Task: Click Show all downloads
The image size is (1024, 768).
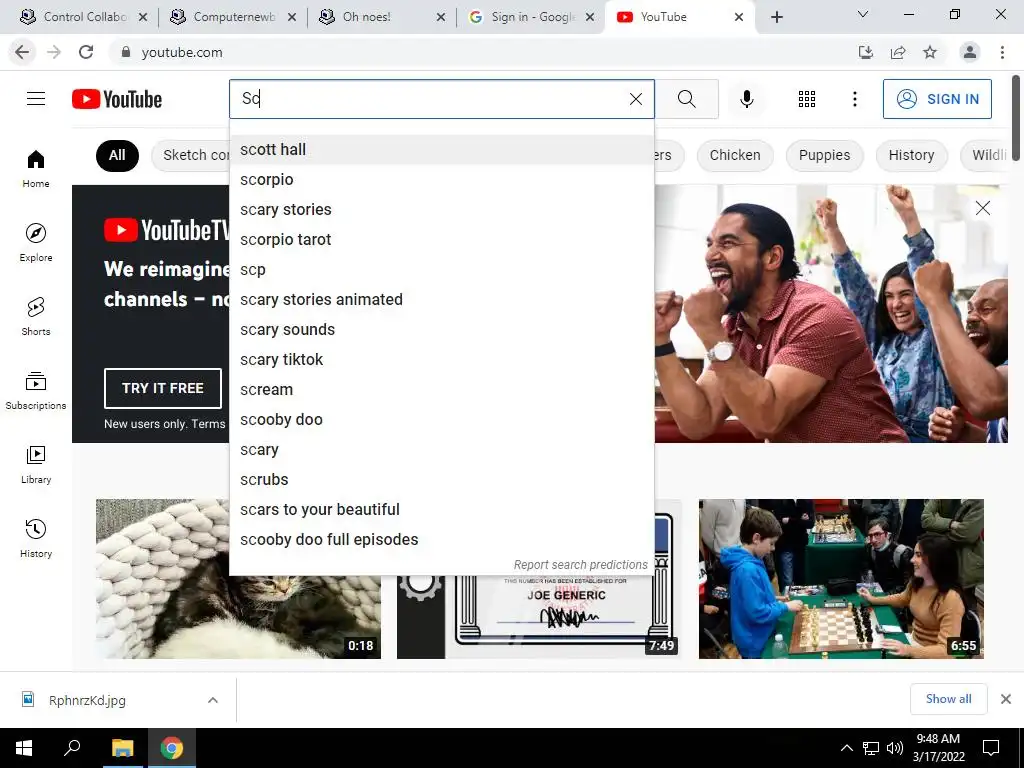Action: (x=948, y=699)
